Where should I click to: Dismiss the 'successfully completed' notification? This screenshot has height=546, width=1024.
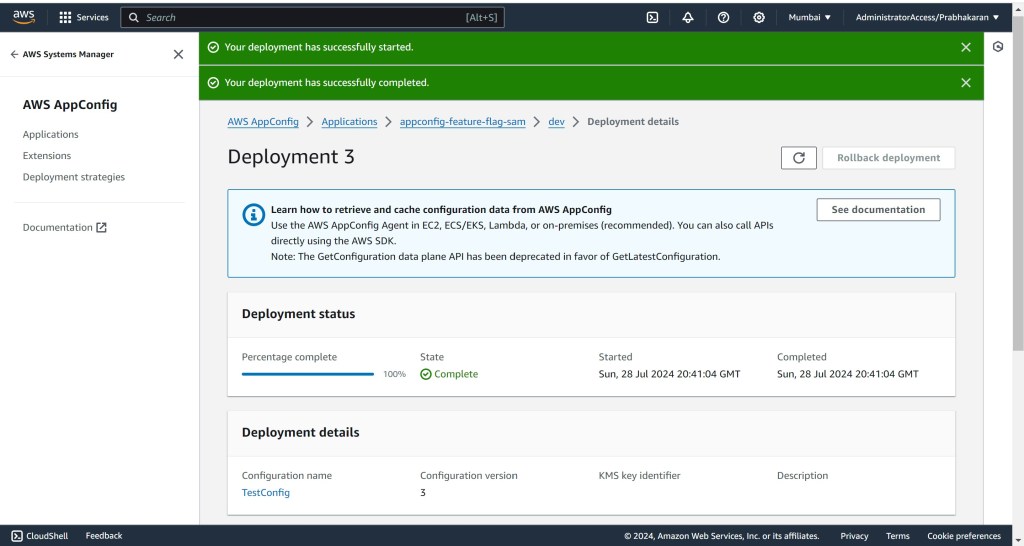pos(965,83)
